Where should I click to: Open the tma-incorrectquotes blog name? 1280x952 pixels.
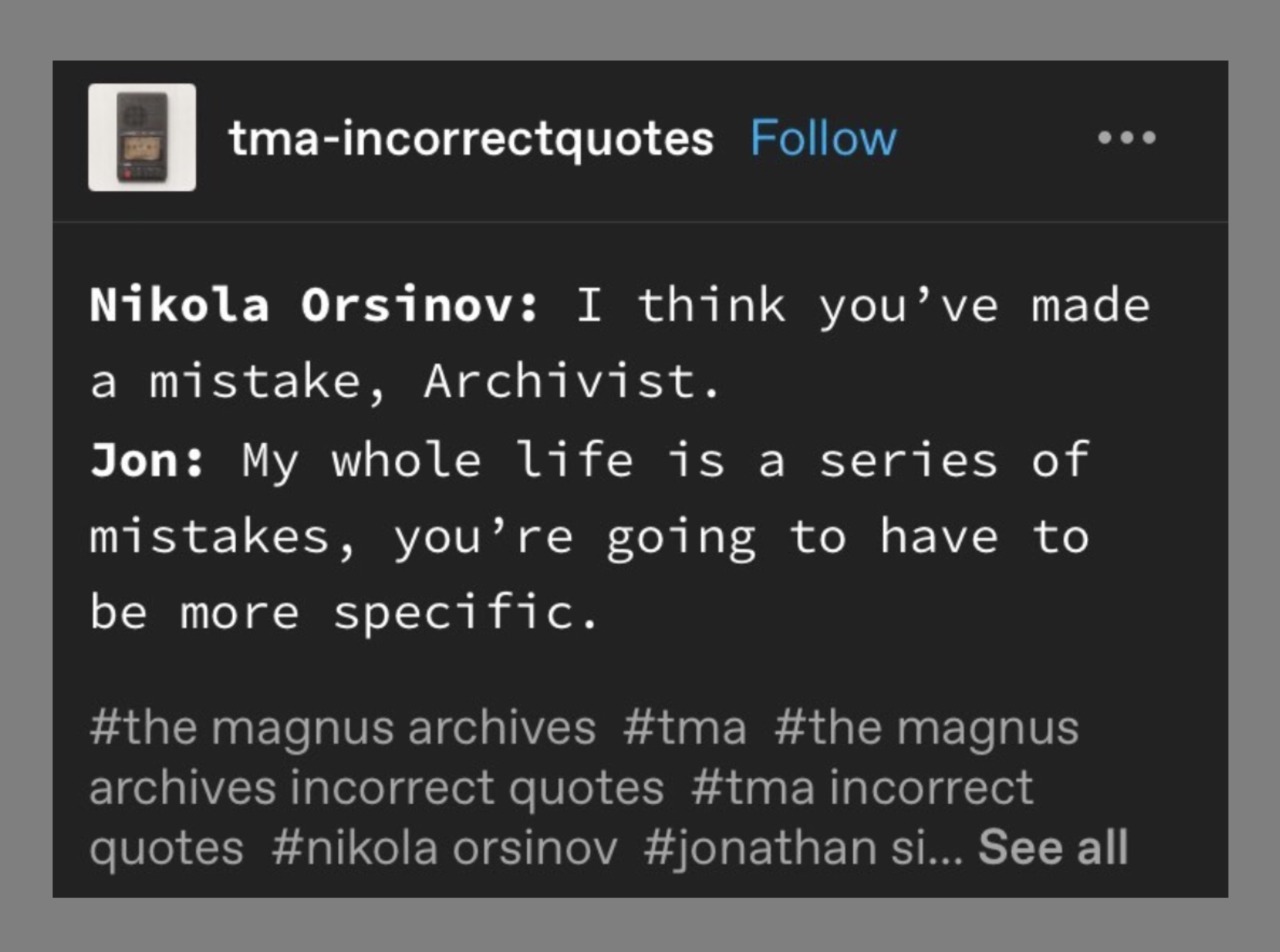point(471,138)
